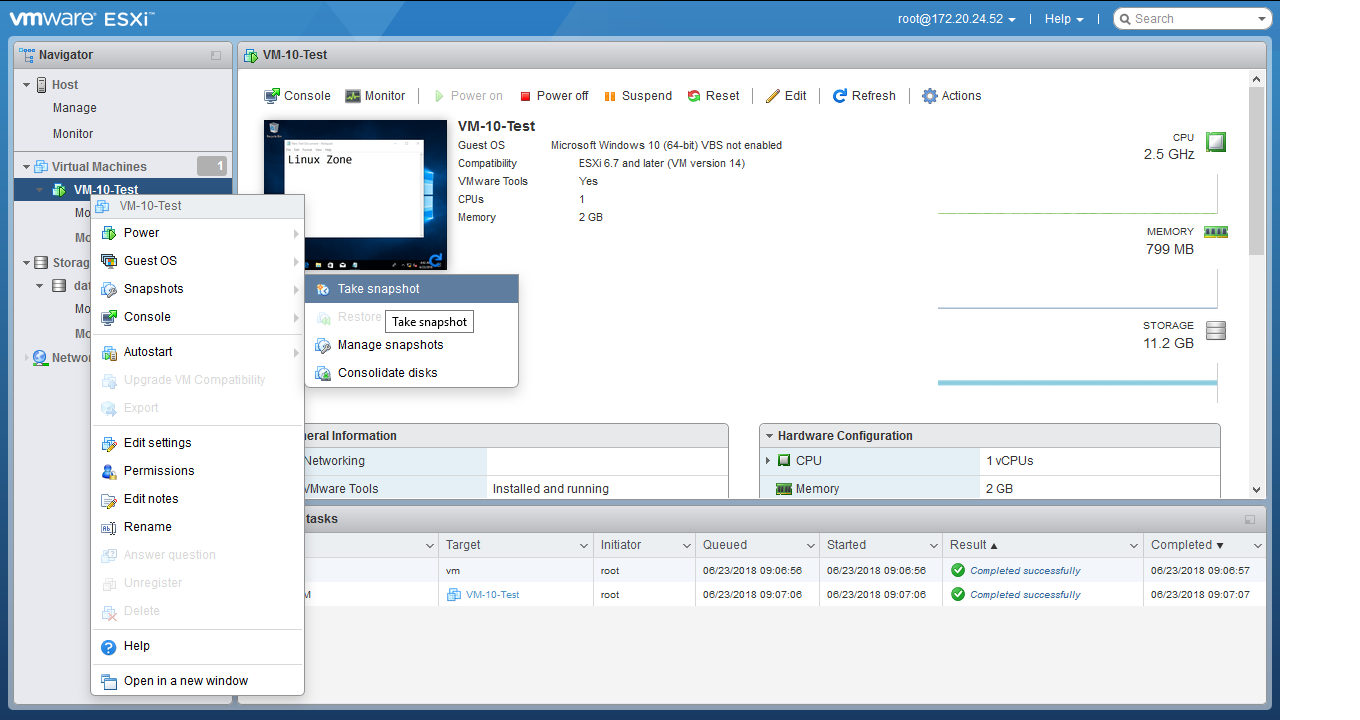
Task: Open Edit settings from context menu
Action: point(157,443)
